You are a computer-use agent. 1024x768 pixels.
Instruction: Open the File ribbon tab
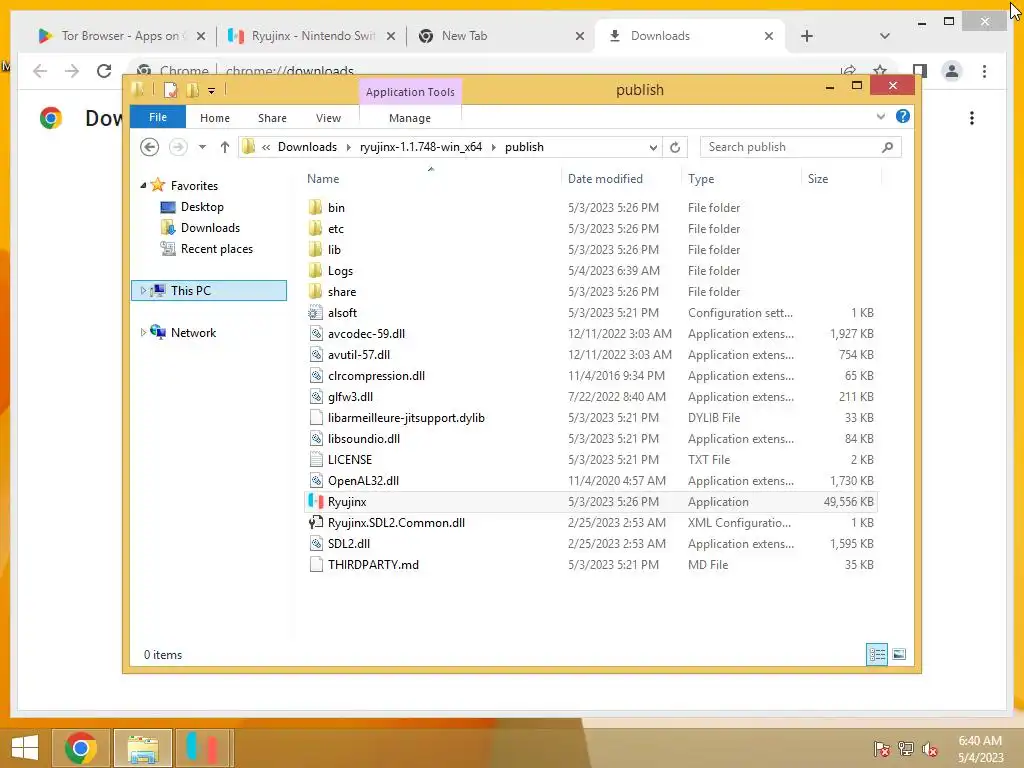click(158, 118)
